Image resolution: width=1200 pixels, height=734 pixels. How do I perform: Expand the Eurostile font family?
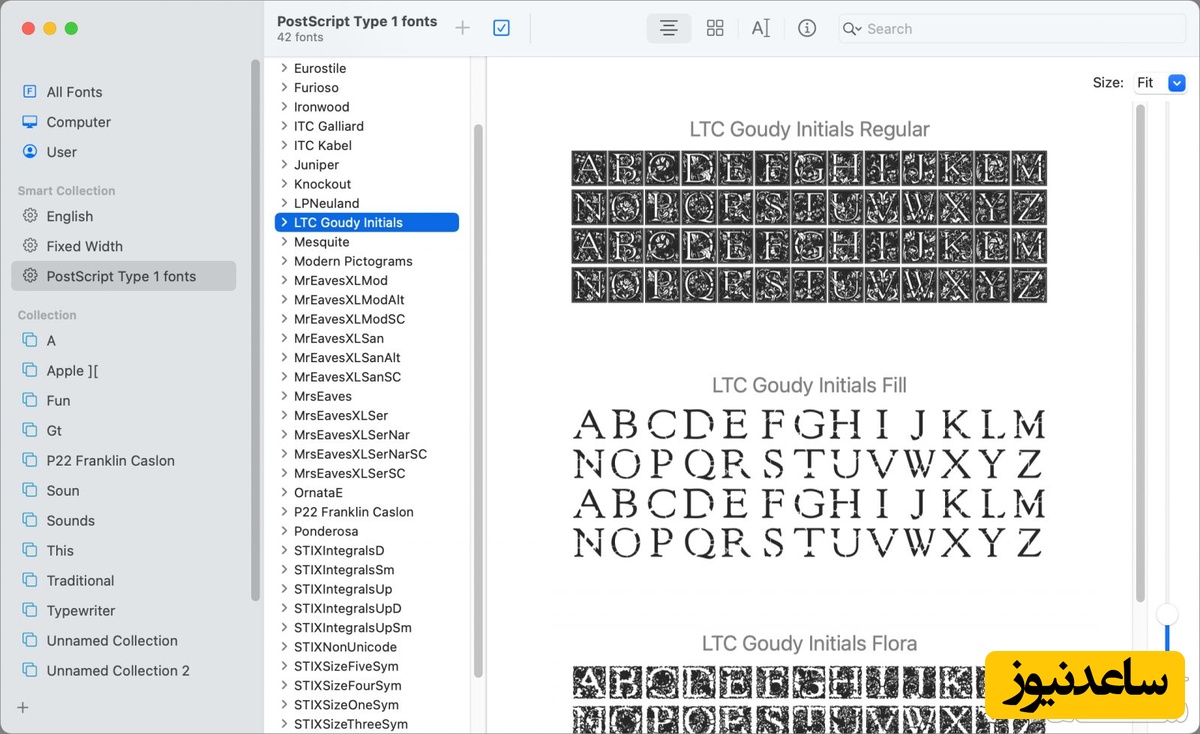tap(285, 68)
